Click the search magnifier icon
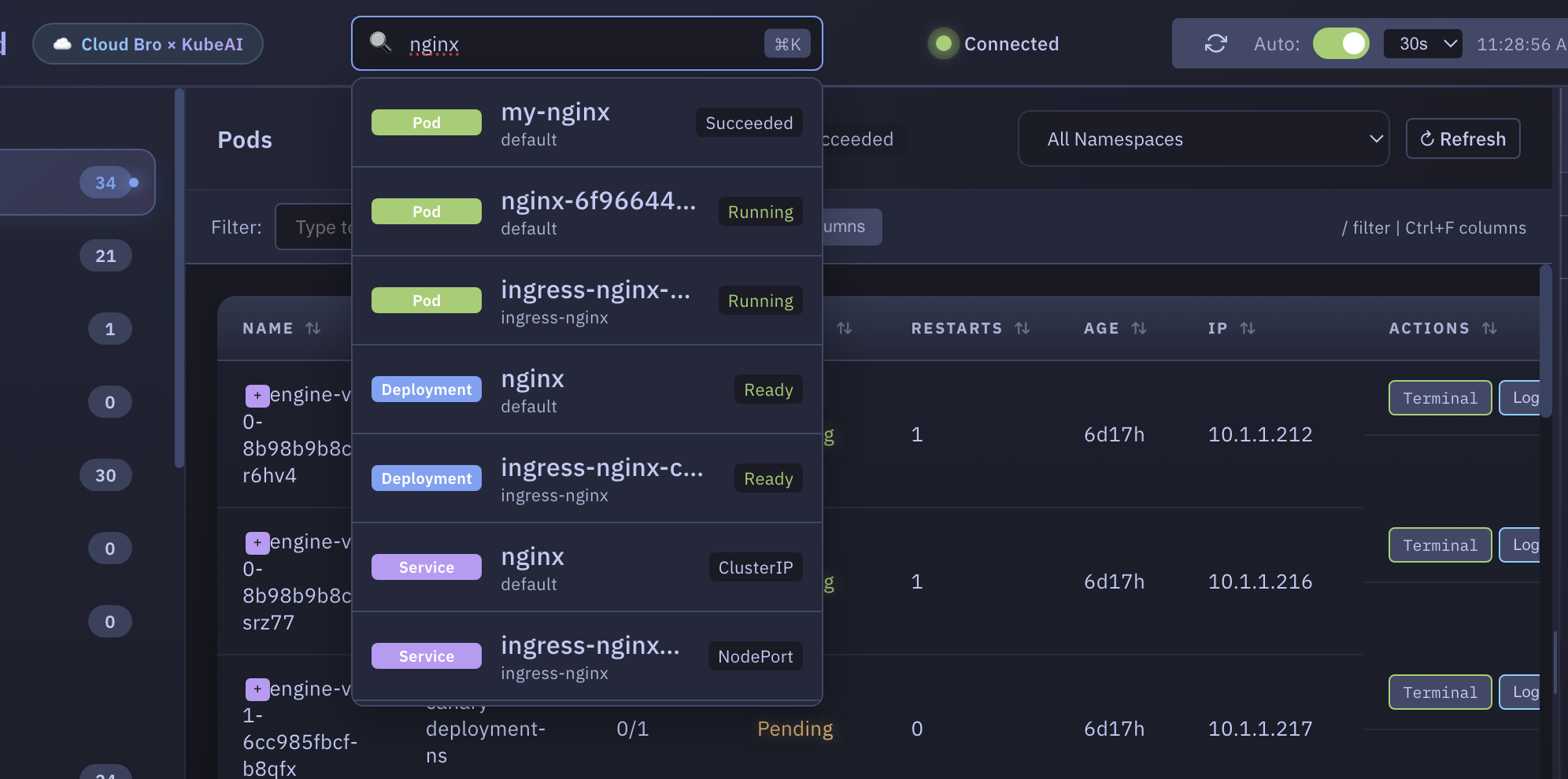The height and width of the screenshot is (779, 1568). tap(381, 42)
